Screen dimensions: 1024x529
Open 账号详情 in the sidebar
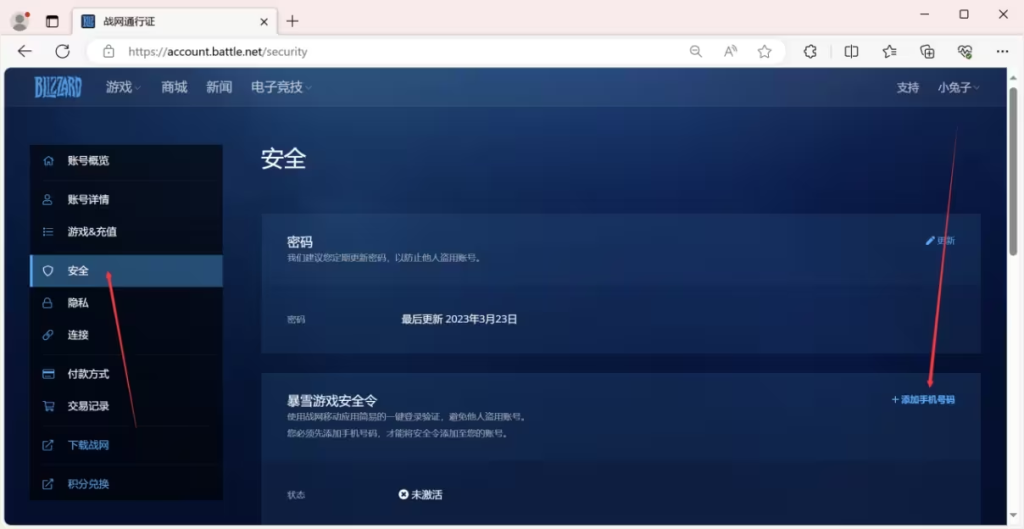tap(126, 200)
